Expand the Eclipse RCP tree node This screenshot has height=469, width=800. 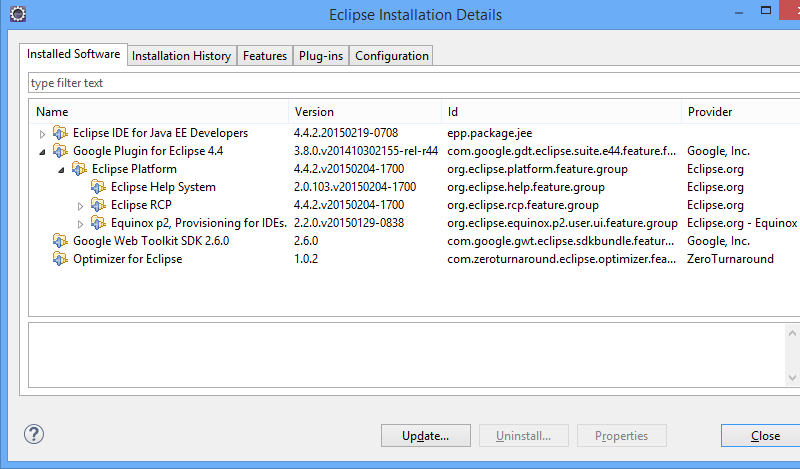[x=80, y=205]
